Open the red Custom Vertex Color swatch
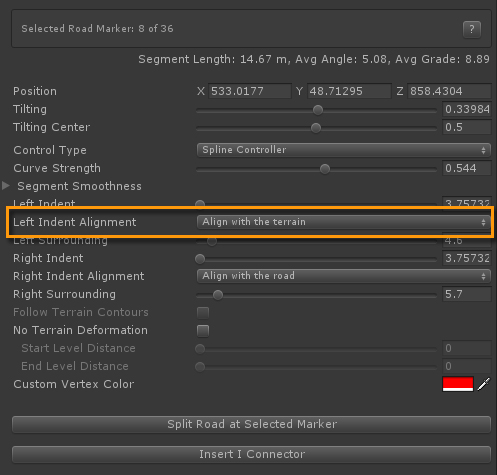 (458, 384)
